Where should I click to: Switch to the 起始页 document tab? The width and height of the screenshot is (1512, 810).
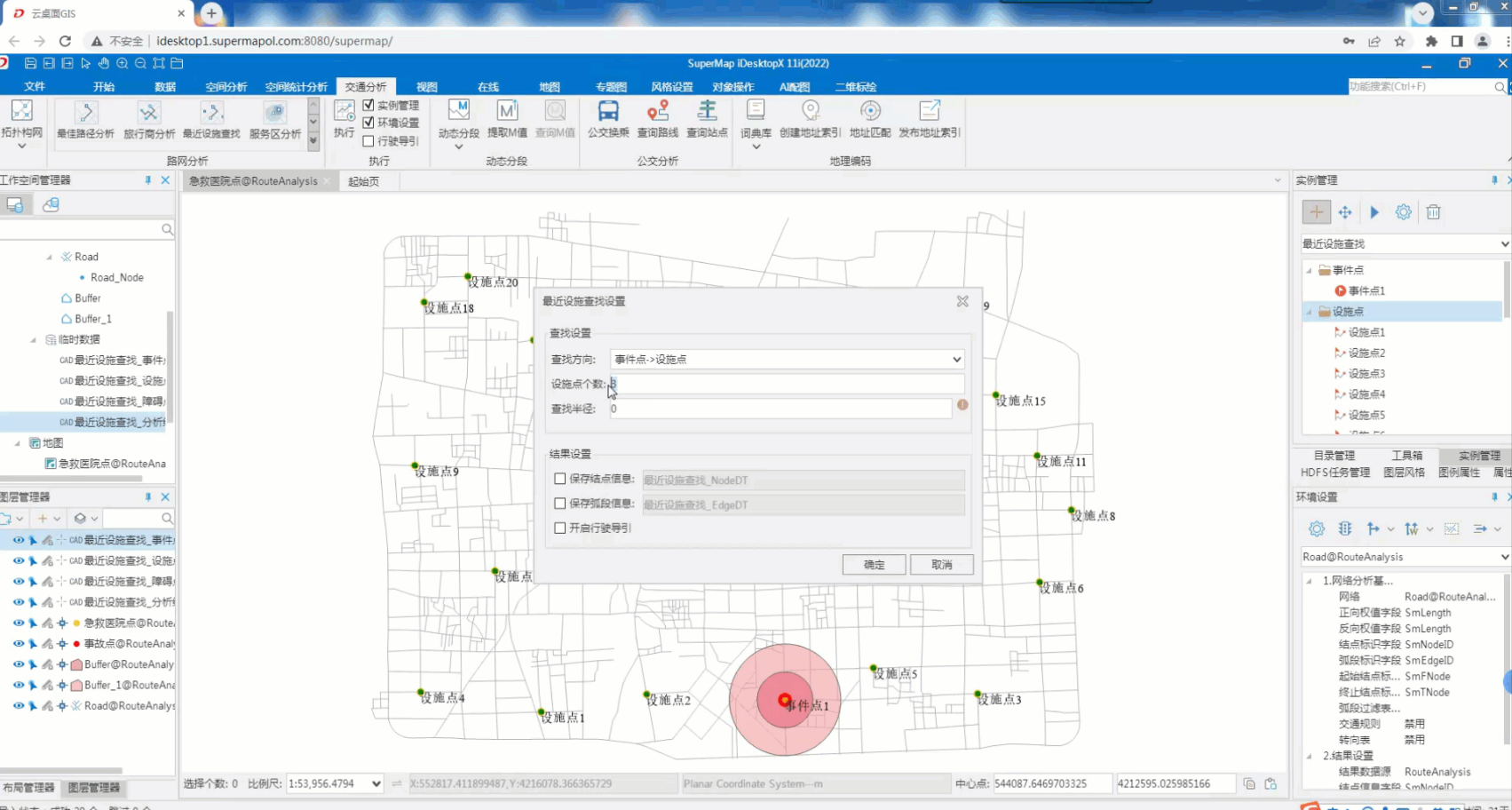pyautogui.click(x=363, y=181)
